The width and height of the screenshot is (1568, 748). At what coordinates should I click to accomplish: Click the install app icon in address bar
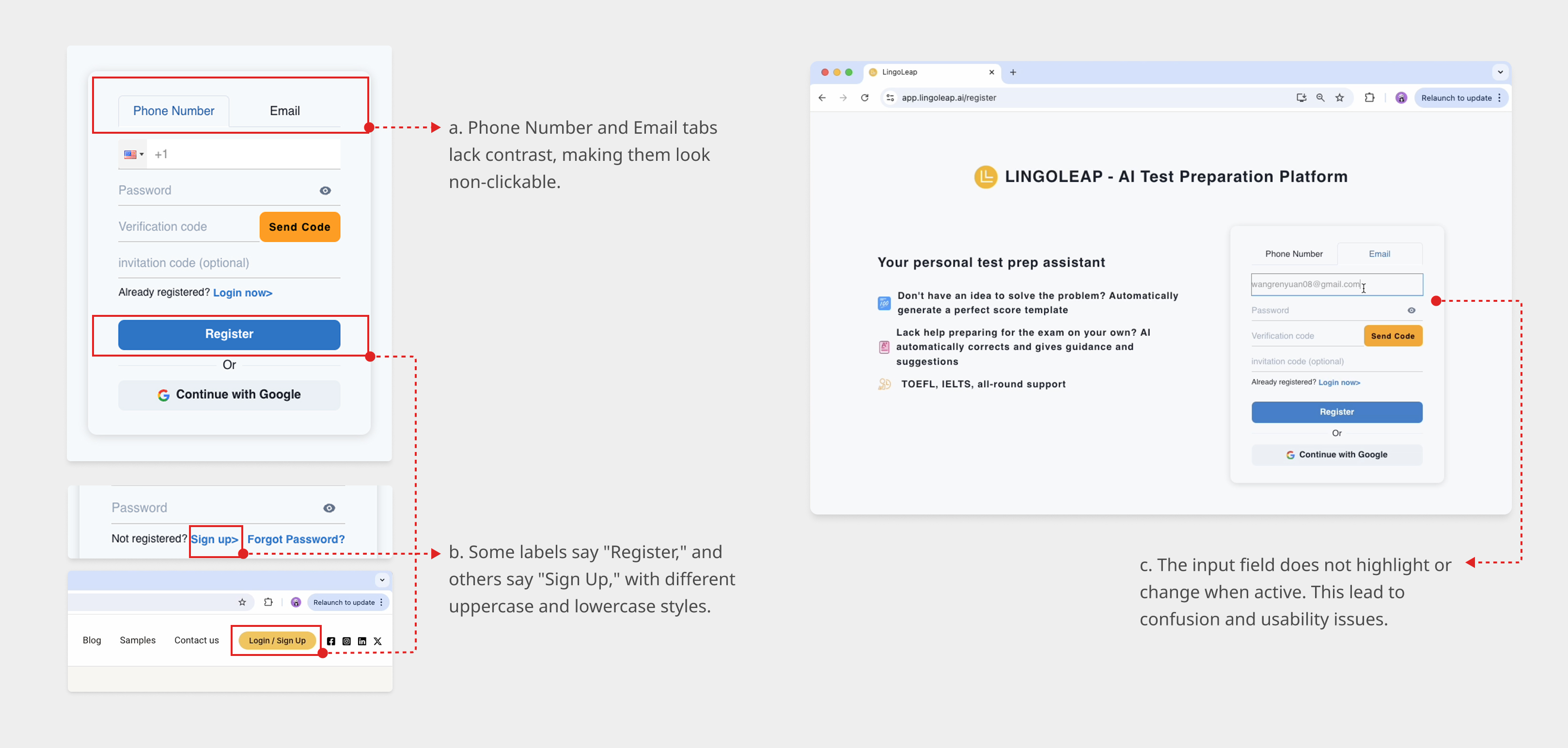[1301, 97]
